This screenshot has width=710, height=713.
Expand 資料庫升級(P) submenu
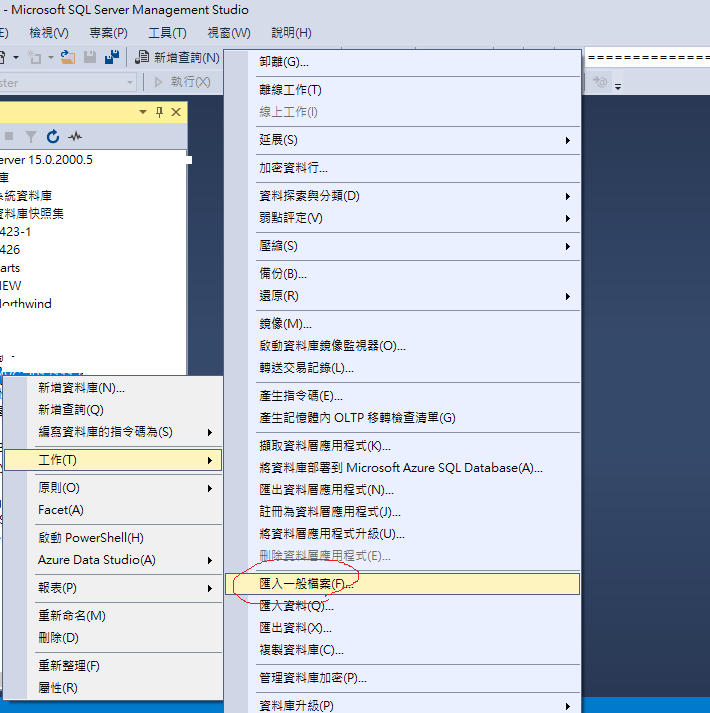403,706
